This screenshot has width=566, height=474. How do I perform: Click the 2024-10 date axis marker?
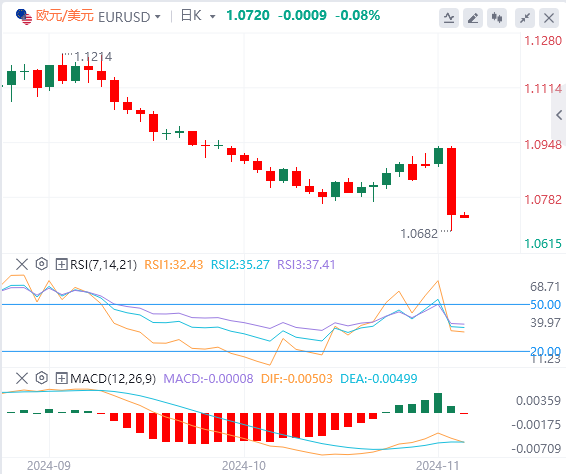(x=244, y=466)
